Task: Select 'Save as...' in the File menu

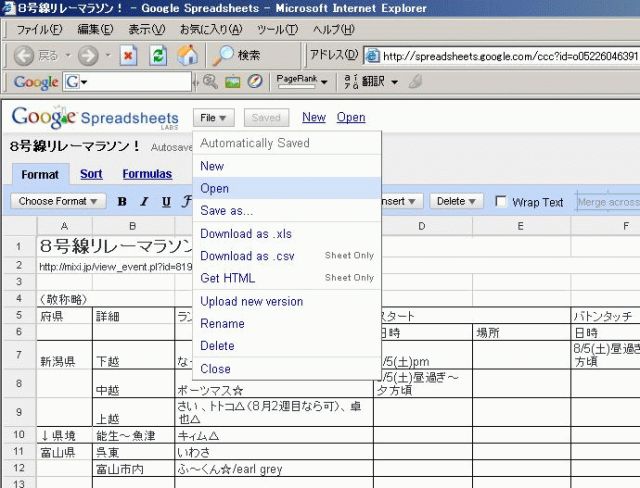Action: pyautogui.click(x=227, y=211)
